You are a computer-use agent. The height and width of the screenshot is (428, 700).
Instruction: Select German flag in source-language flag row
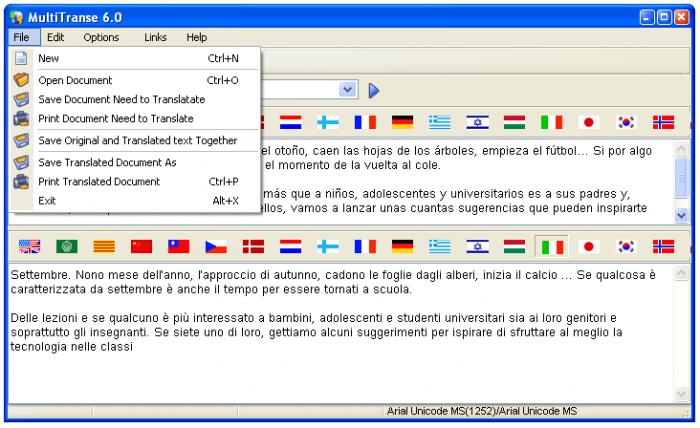(x=402, y=122)
